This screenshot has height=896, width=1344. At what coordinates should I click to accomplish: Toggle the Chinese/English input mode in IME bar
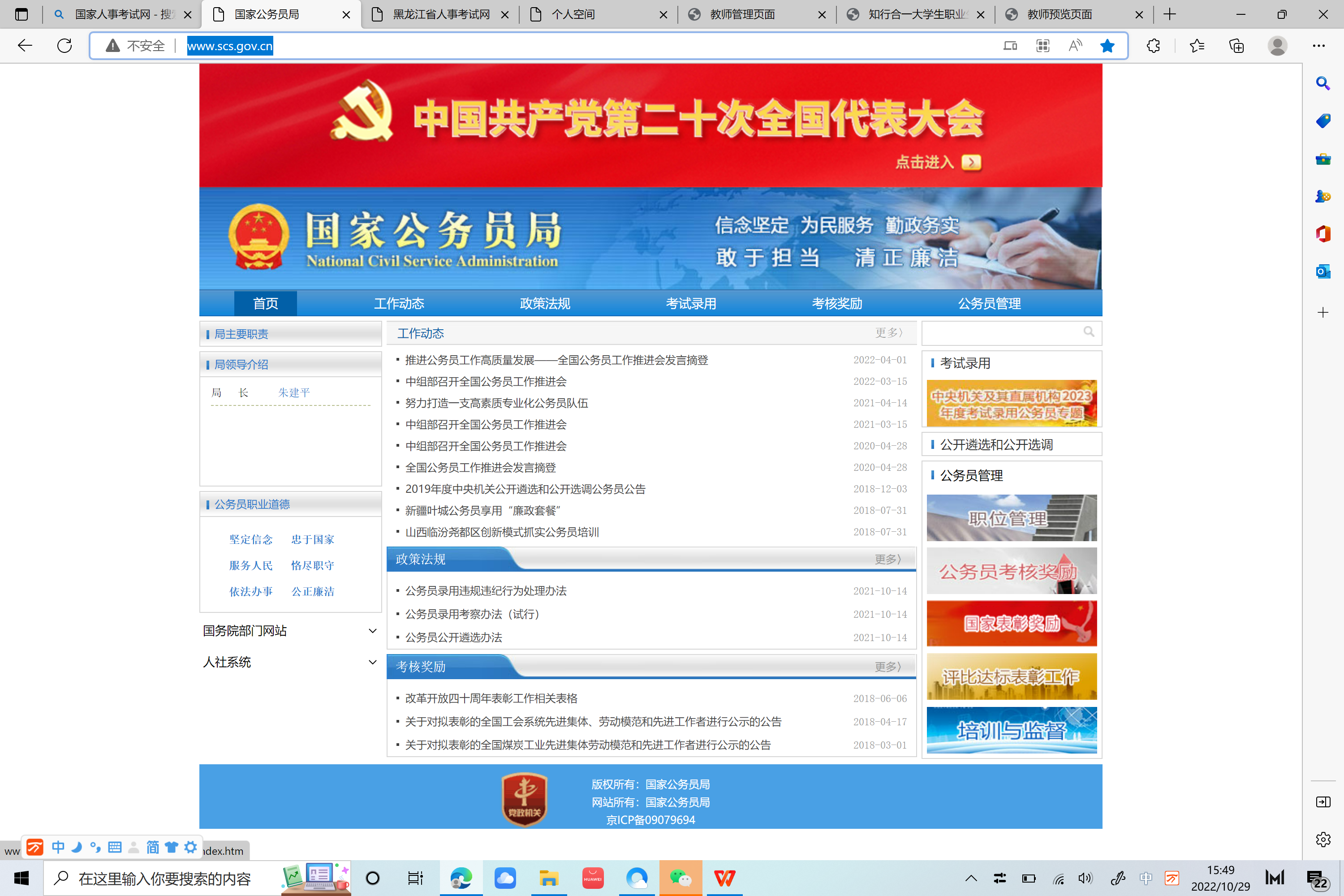point(58,847)
